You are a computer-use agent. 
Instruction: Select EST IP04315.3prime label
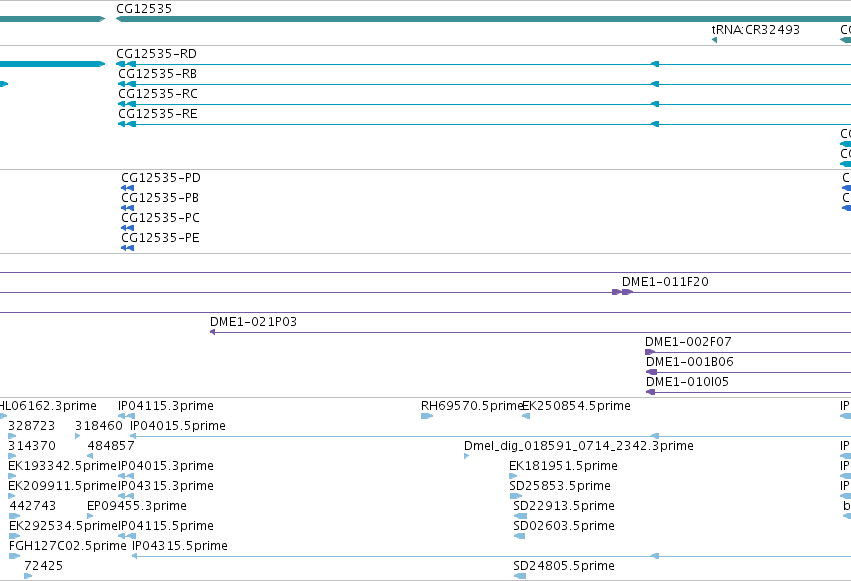tap(166, 487)
